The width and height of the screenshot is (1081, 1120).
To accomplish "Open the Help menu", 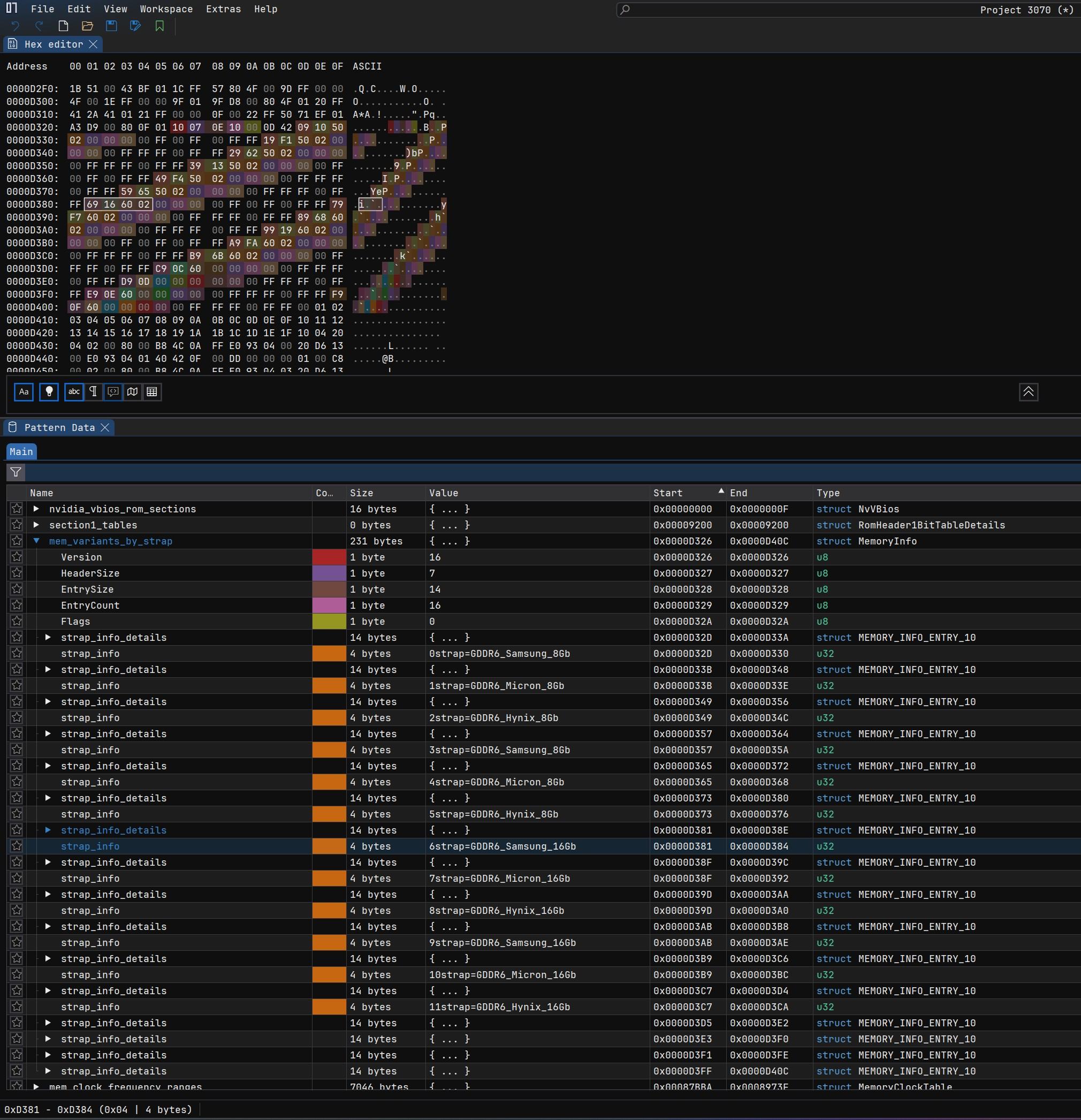I will [x=265, y=9].
